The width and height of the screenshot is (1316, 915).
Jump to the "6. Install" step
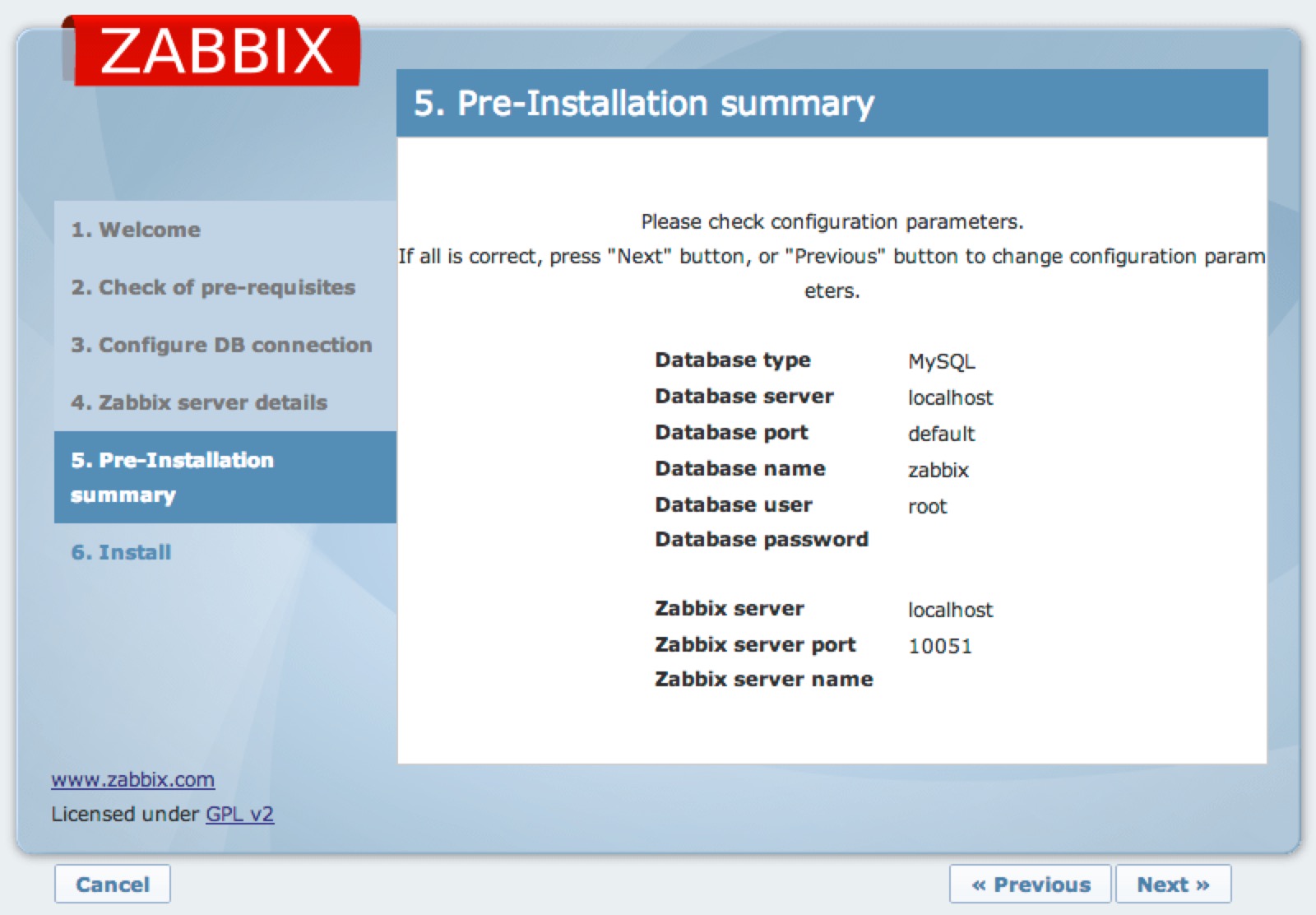pyautogui.click(x=120, y=552)
